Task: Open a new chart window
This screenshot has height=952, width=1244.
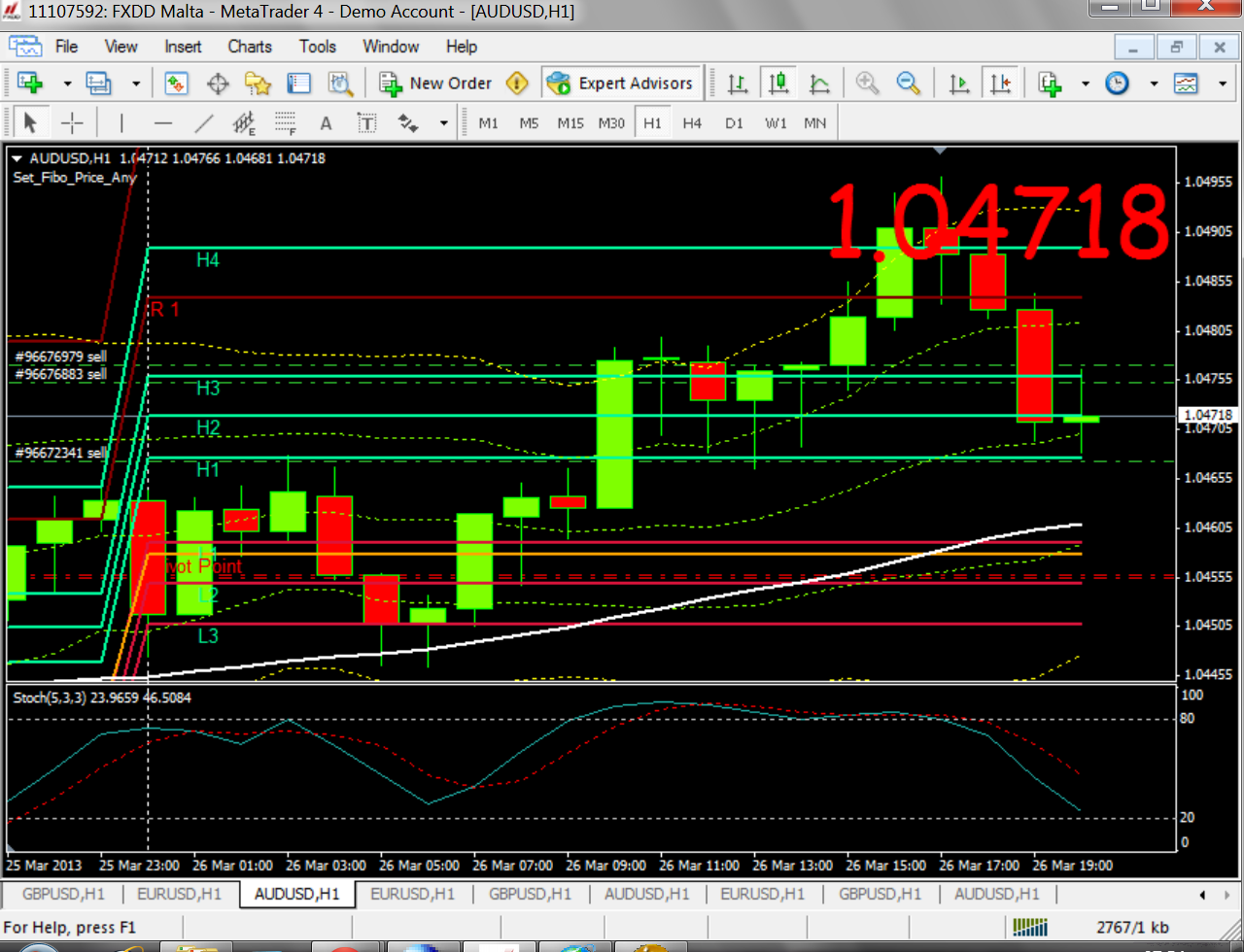Action: (x=29, y=84)
